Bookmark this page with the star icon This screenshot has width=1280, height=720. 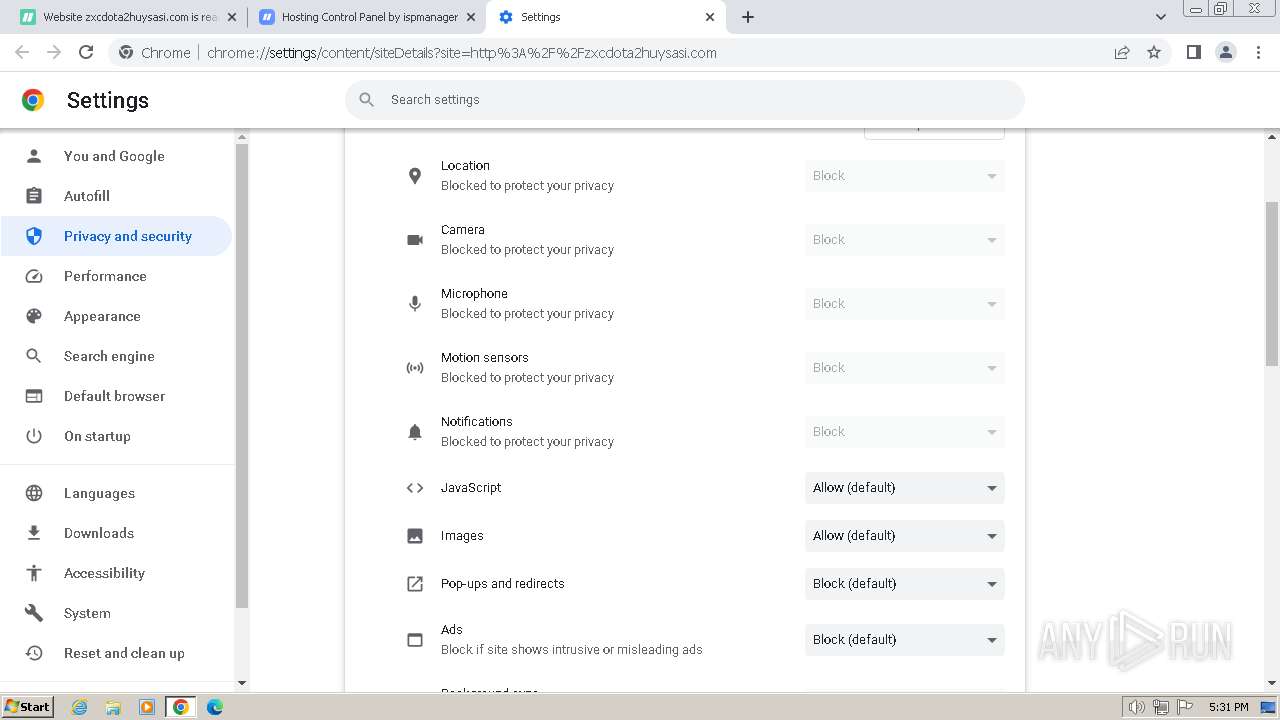[1154, 52]
